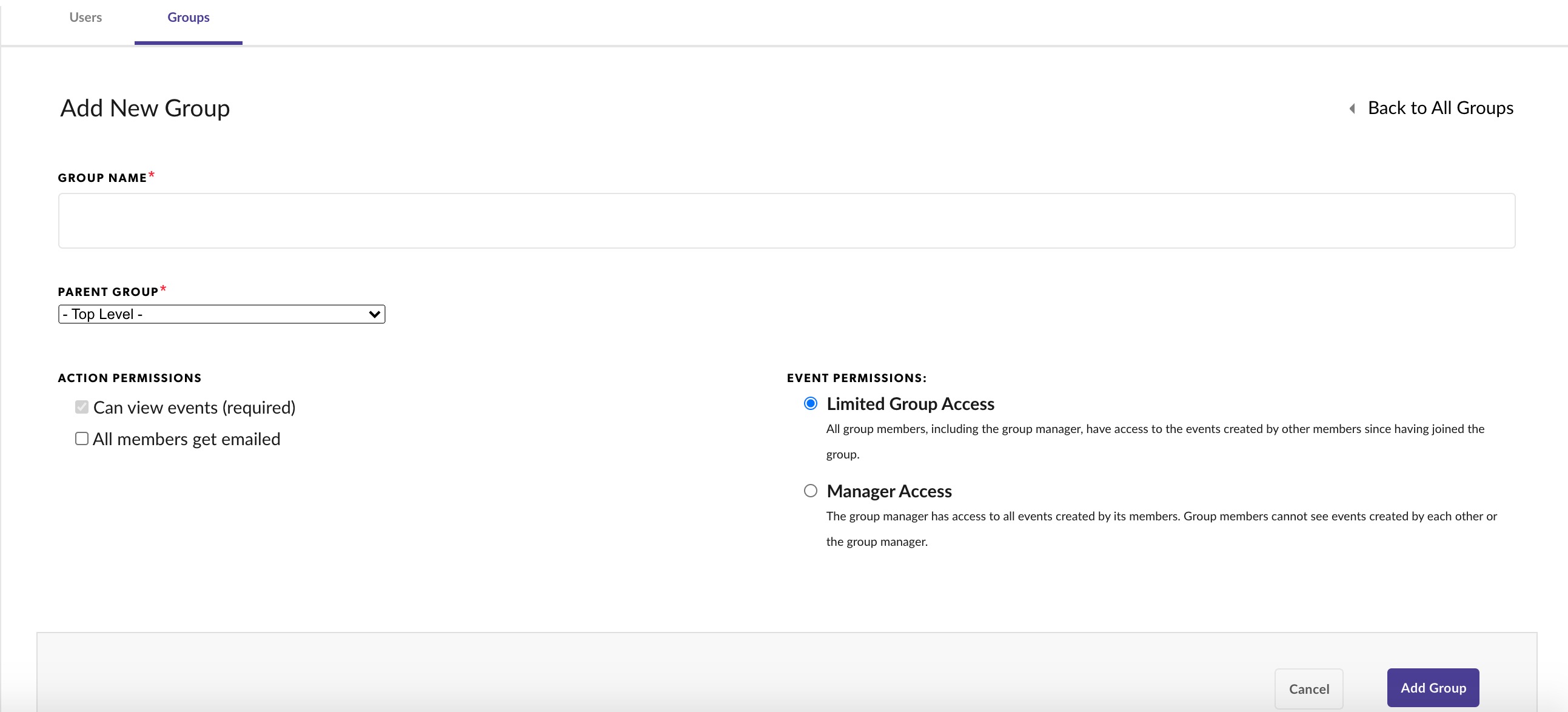This screenshot has height=712, width=1568.
Task: Switch to the Users tab
Action: tap(85, 18)
